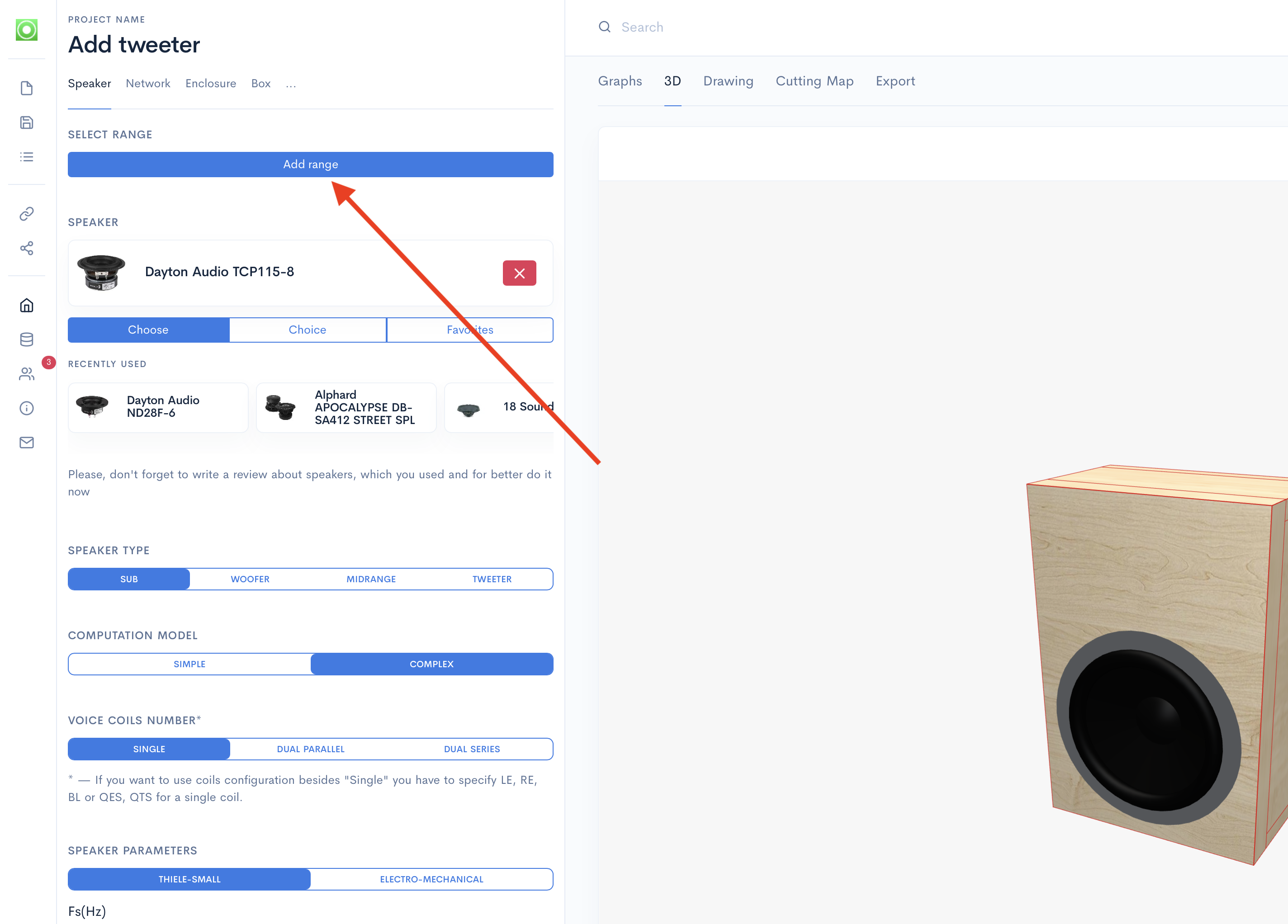Click the link icon in the sidebar

(x=26, y=214)
